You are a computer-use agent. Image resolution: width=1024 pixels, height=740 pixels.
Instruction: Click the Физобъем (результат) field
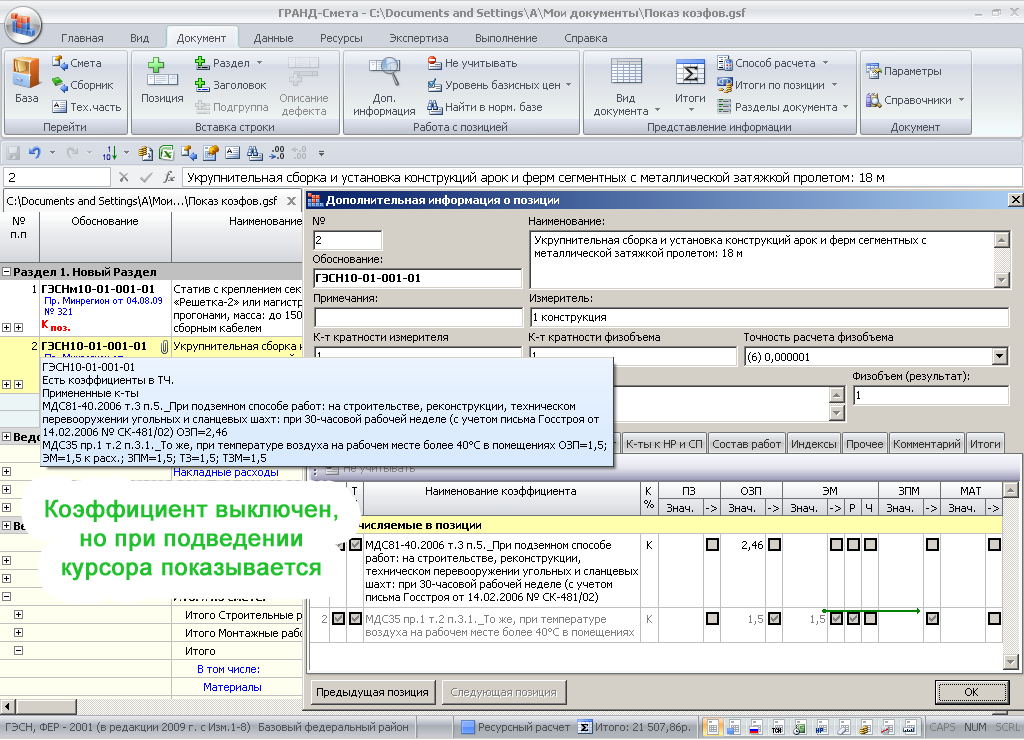point(931,395)
